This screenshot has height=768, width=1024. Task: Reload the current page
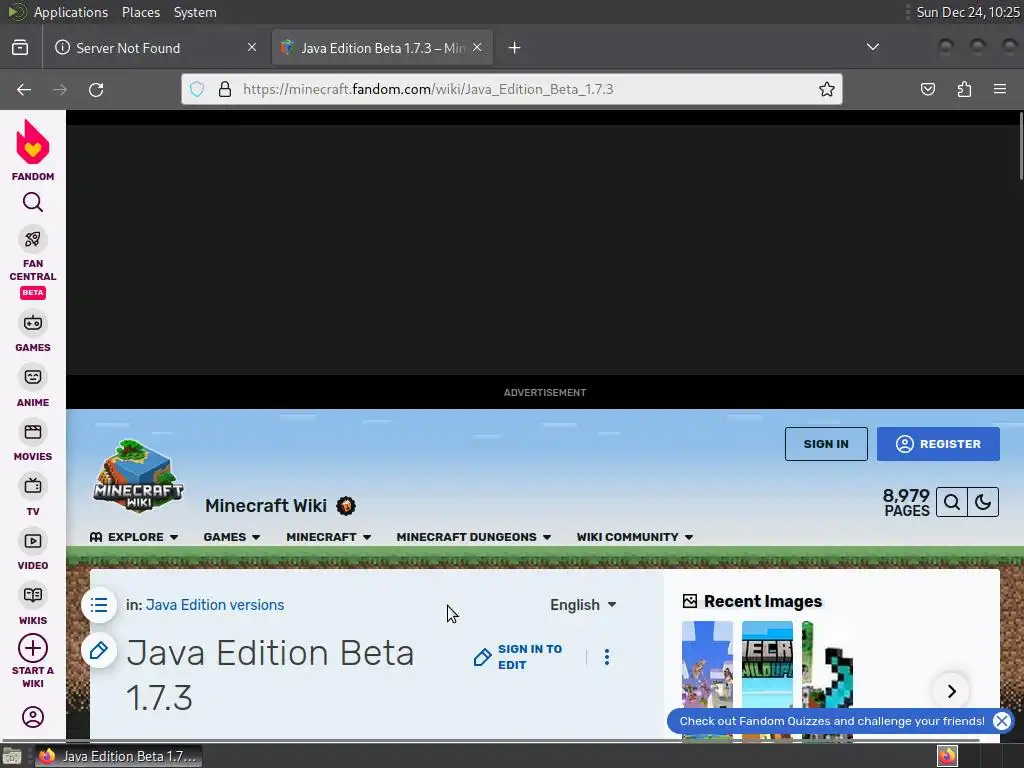click(x=96, y=89)
